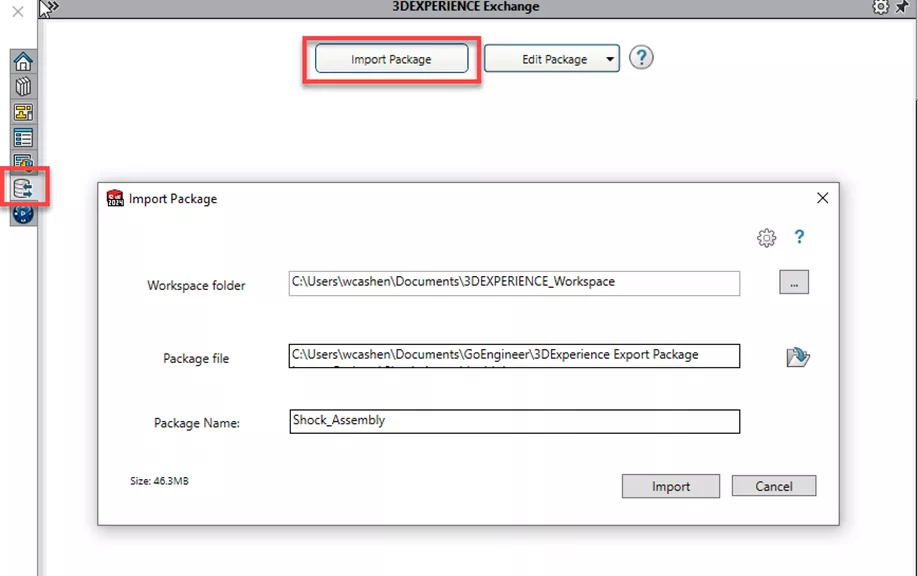Click the Import Package button
918x576 pixels.
coord(391,59)
